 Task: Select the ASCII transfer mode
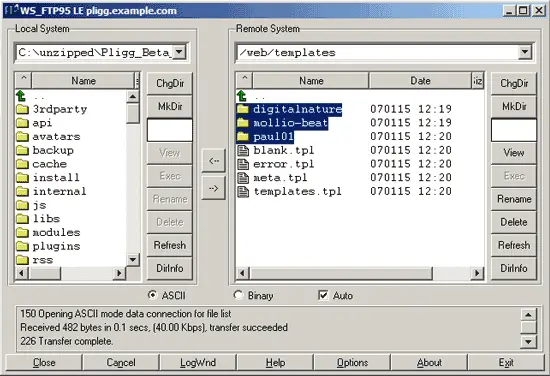152,295
